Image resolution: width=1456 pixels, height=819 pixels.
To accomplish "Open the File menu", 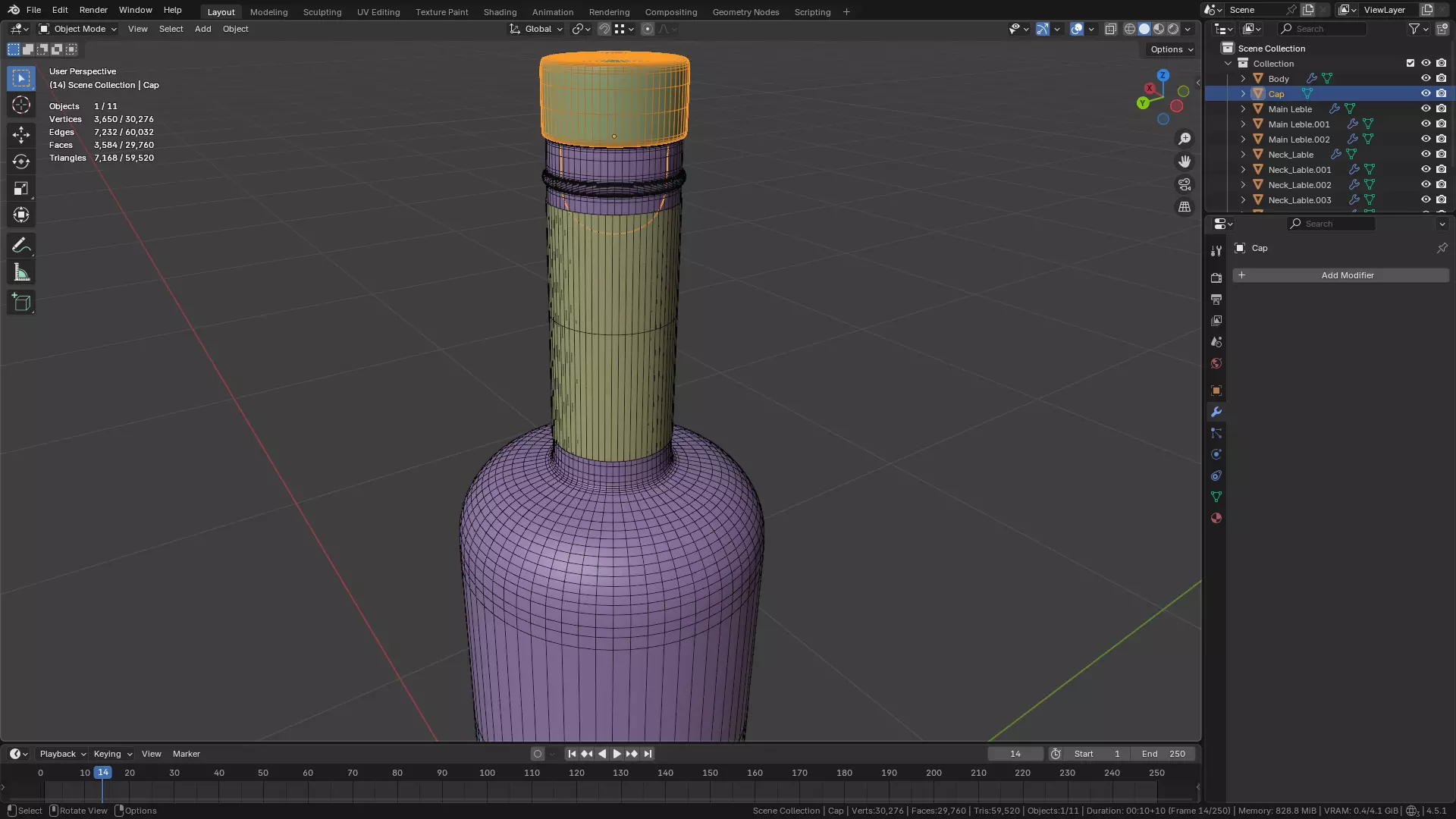I will click(x=33, y=10).
